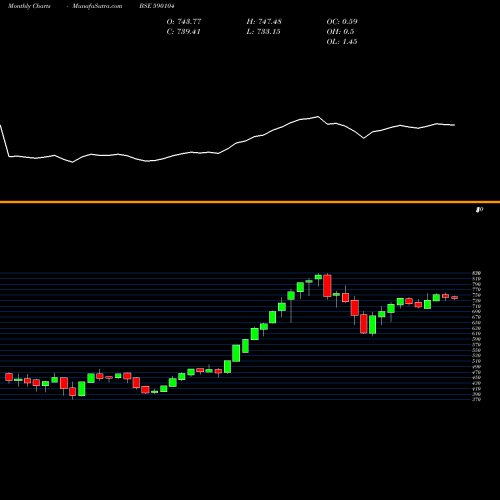Click the "OC: 0.59" reading
The image size is (500, 500).
[342, 22]
